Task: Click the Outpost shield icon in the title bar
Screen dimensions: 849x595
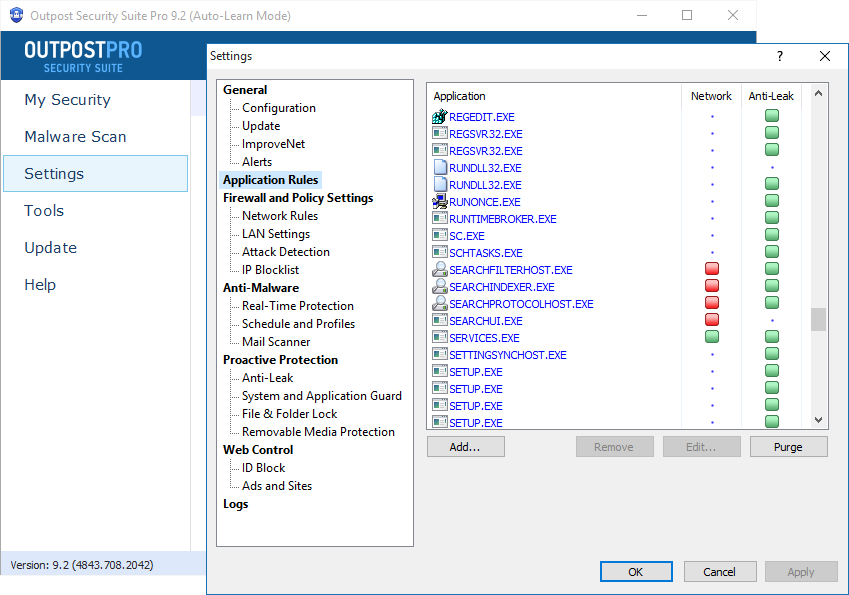Action: coord(14,16)
